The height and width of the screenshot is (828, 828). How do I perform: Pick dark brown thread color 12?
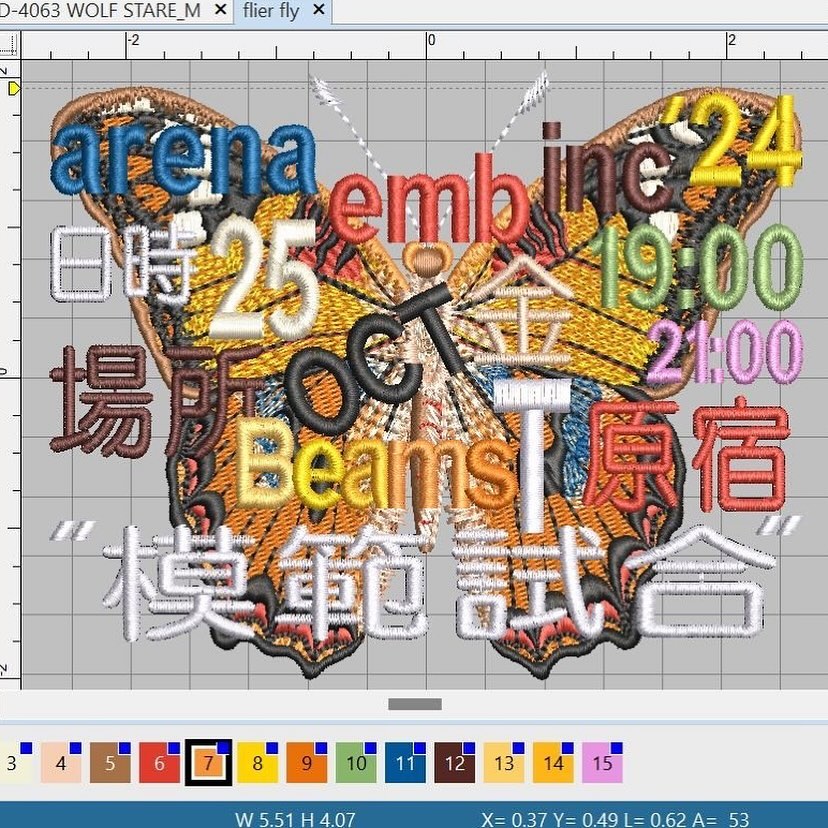click(454, 764)
